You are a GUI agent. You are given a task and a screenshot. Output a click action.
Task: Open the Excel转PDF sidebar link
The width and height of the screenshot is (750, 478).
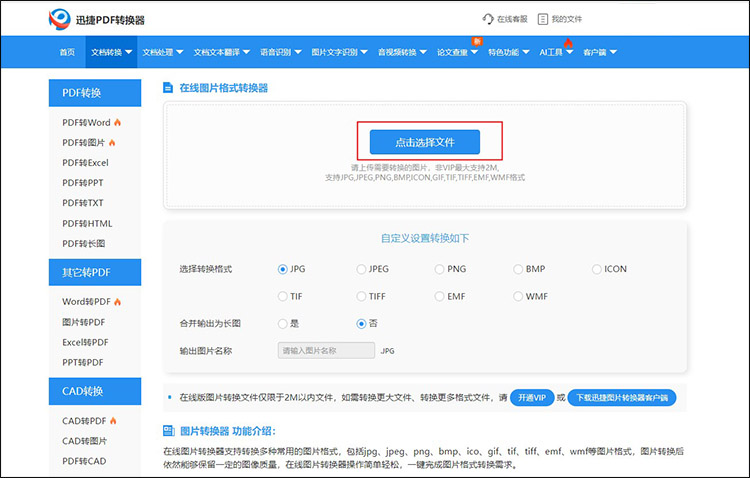pos(85,342)
